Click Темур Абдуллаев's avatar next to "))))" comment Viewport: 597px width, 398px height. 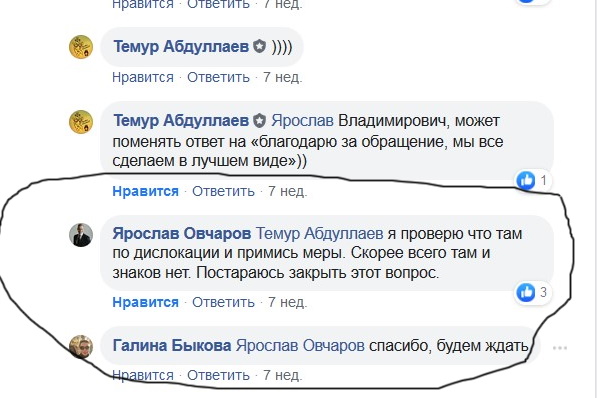(81, 47)
